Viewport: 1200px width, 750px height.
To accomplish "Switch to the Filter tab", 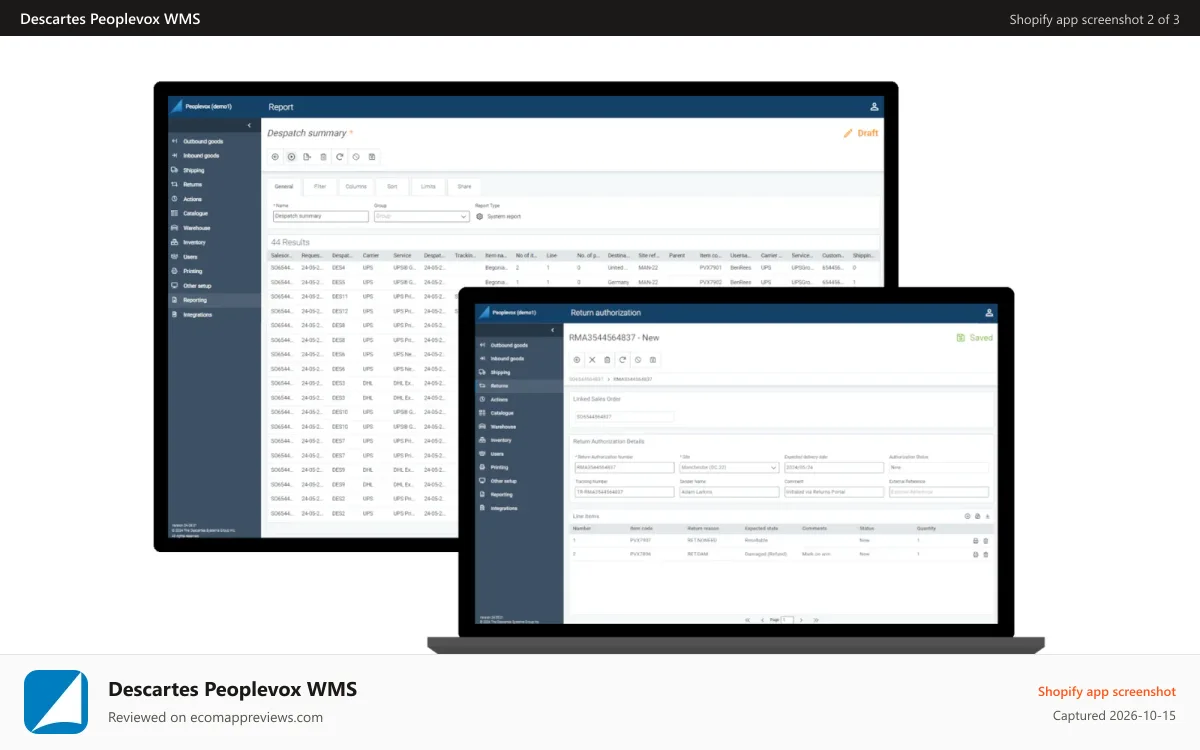I will click(x=320, y=186).
